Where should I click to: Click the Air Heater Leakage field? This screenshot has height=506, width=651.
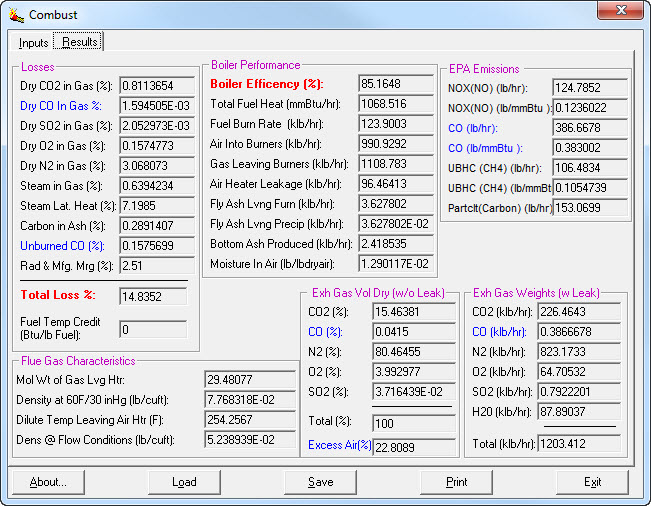click(396, 183)
